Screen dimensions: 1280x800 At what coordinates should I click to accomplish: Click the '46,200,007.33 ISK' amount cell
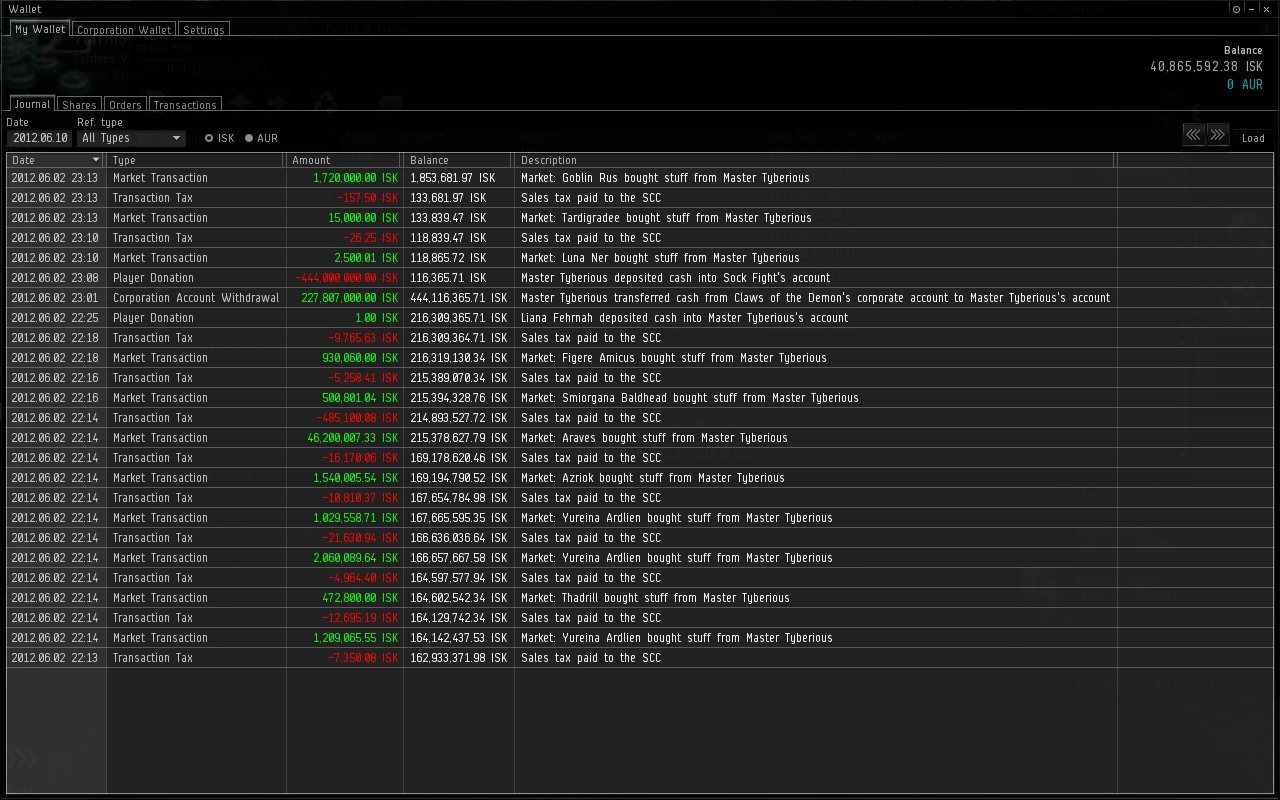click(352, 438)
